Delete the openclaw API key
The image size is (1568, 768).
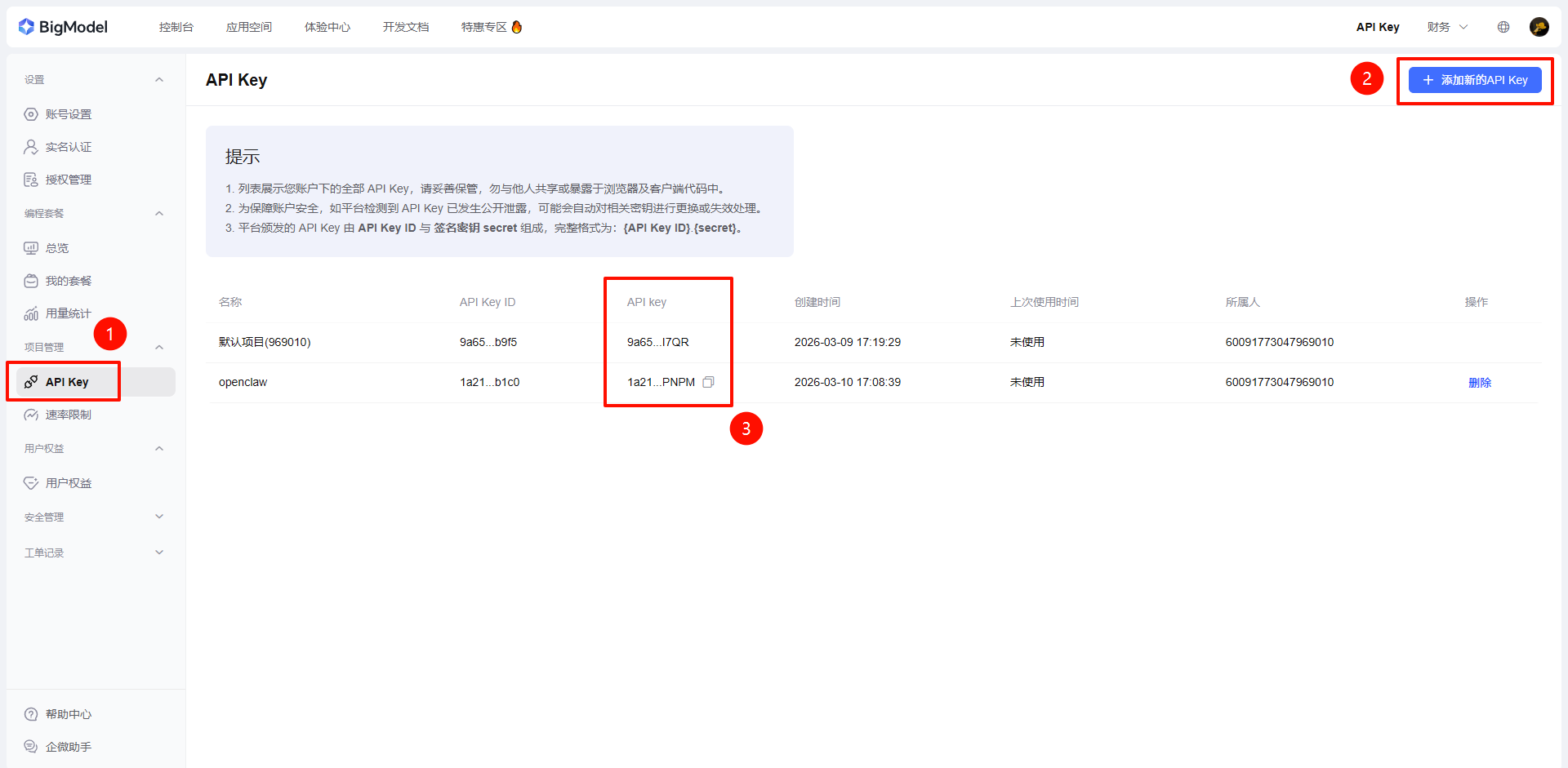pyautogui.click(x=1481, y=382)
